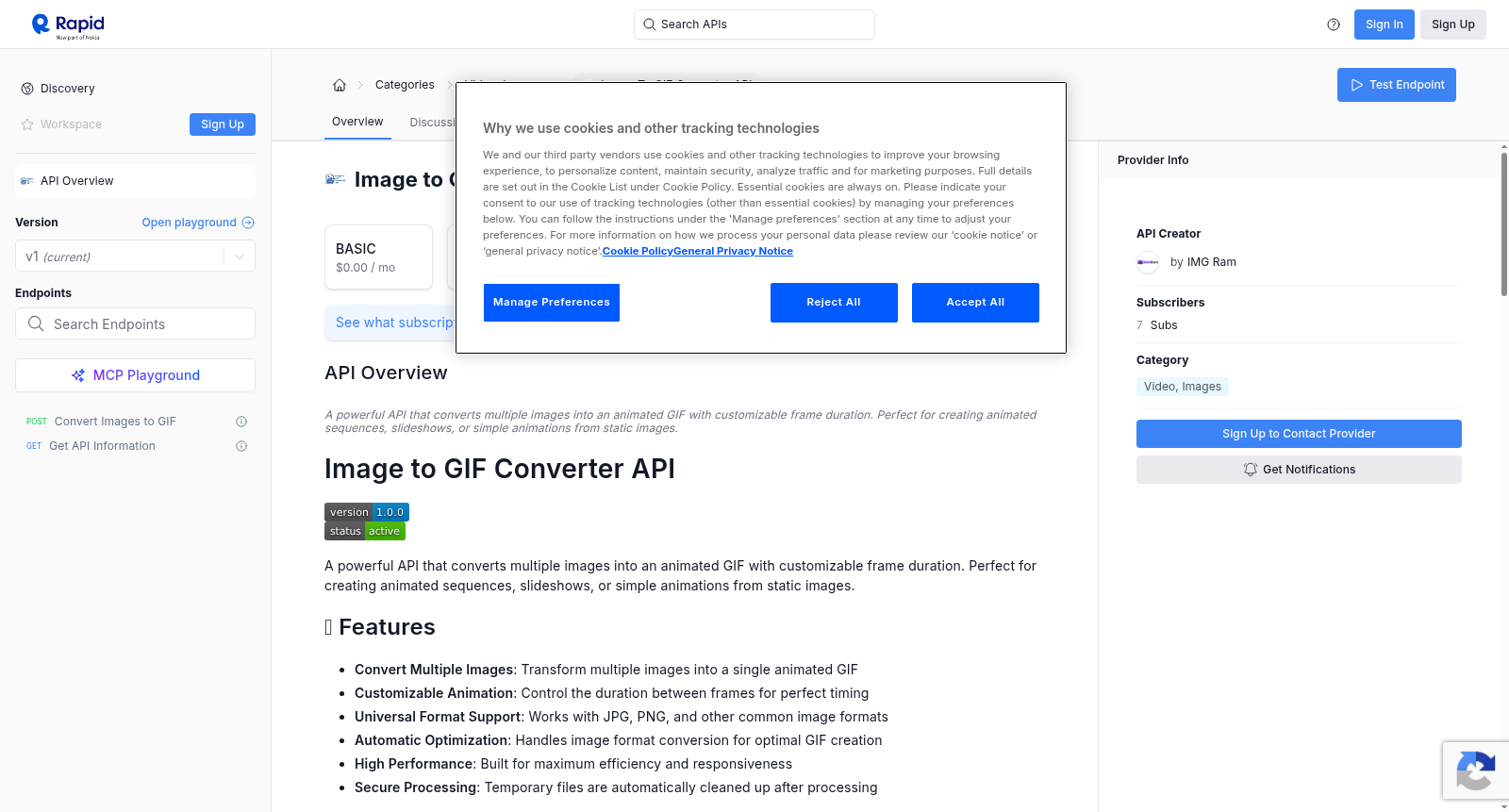Click the sidebar Sign Up button next to Workspace

(x=223, y=124)
